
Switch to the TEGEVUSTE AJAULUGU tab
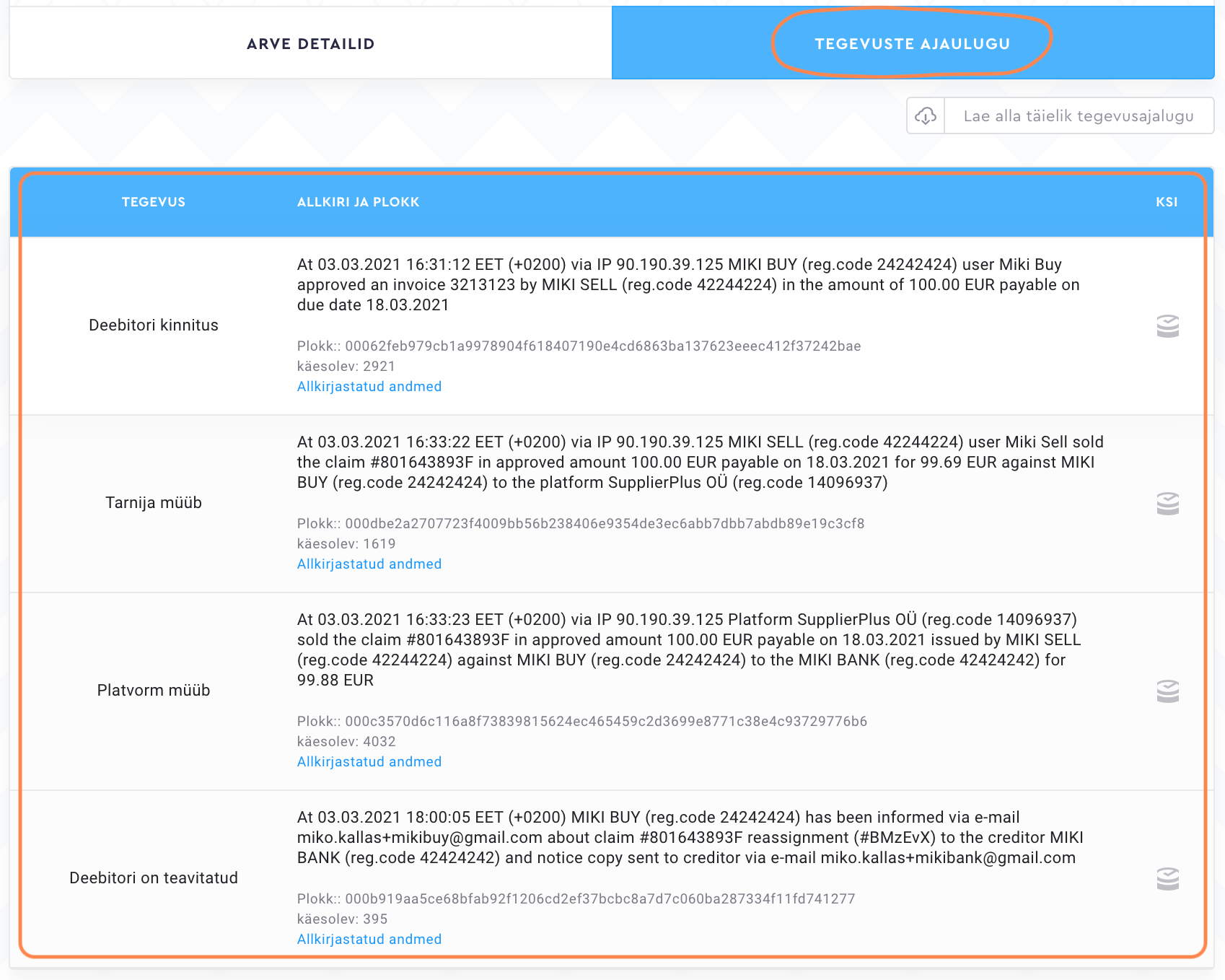(x=912, y=44)
